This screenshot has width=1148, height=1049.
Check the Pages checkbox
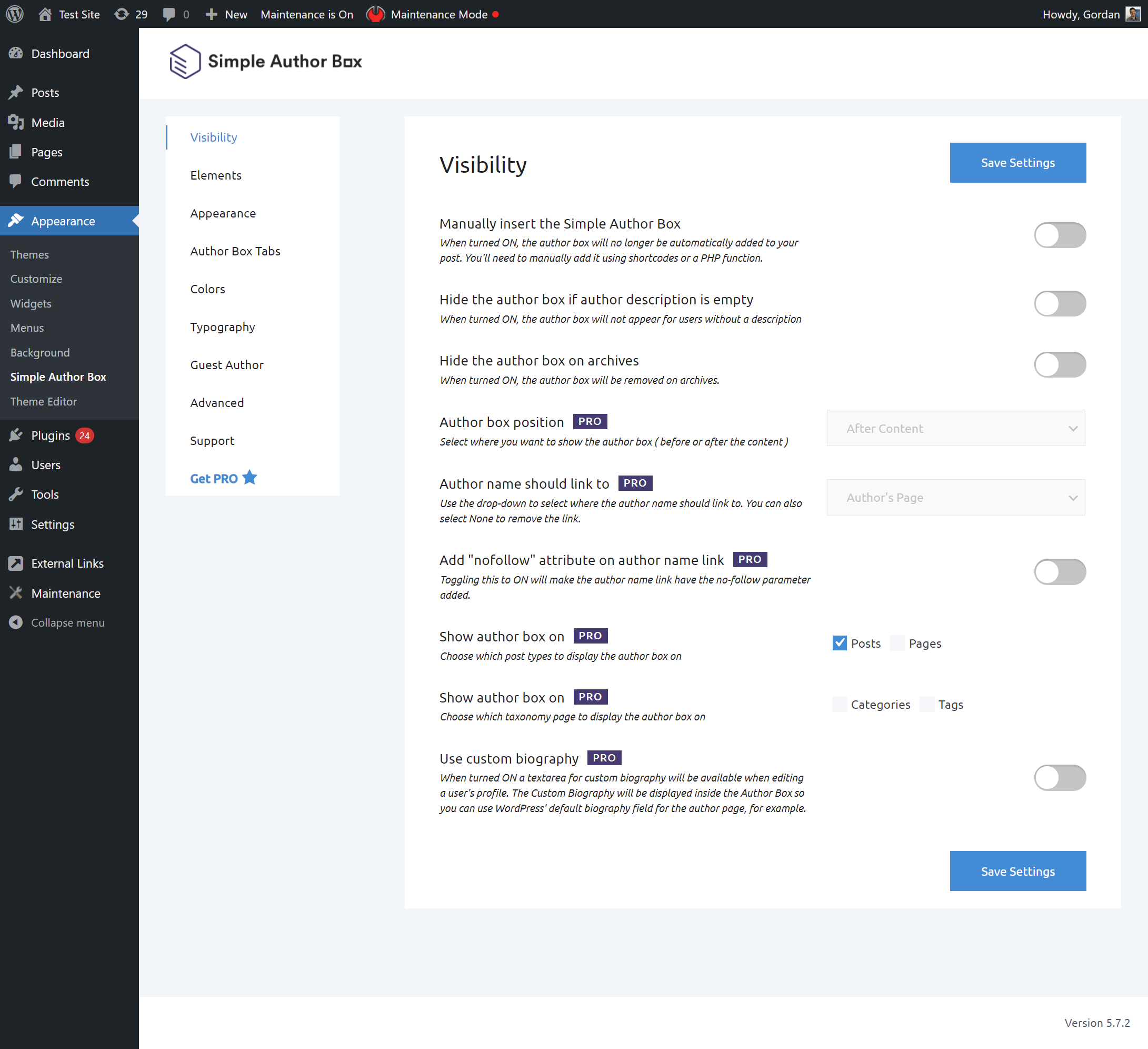[897, 643]
